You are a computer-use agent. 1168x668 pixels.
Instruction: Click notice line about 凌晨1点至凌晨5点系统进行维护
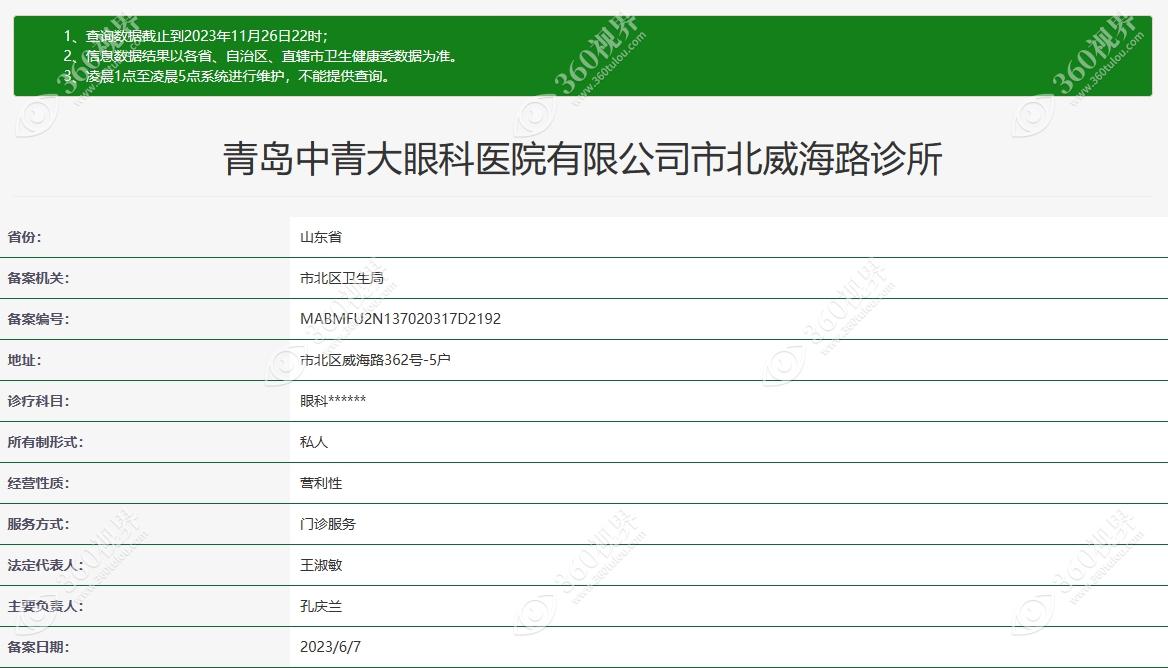point(227,76)
